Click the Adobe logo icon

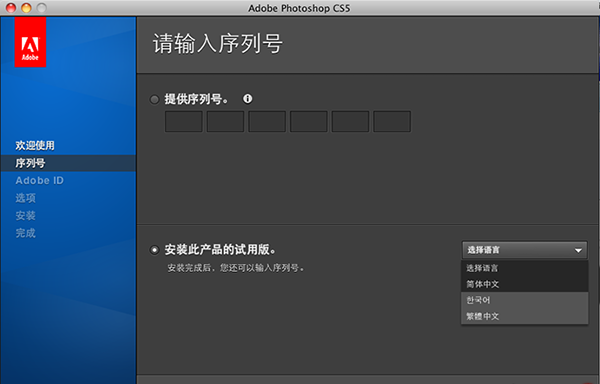point(30,42)
